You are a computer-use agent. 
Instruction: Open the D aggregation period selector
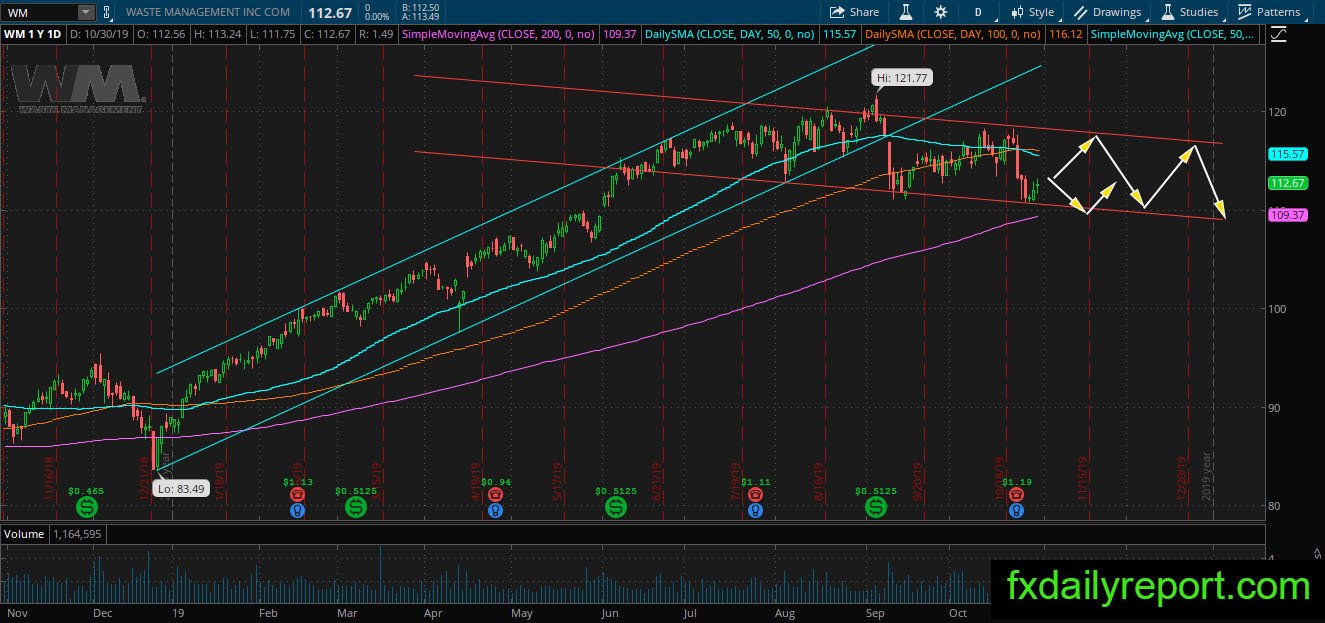tap(976, 12)
